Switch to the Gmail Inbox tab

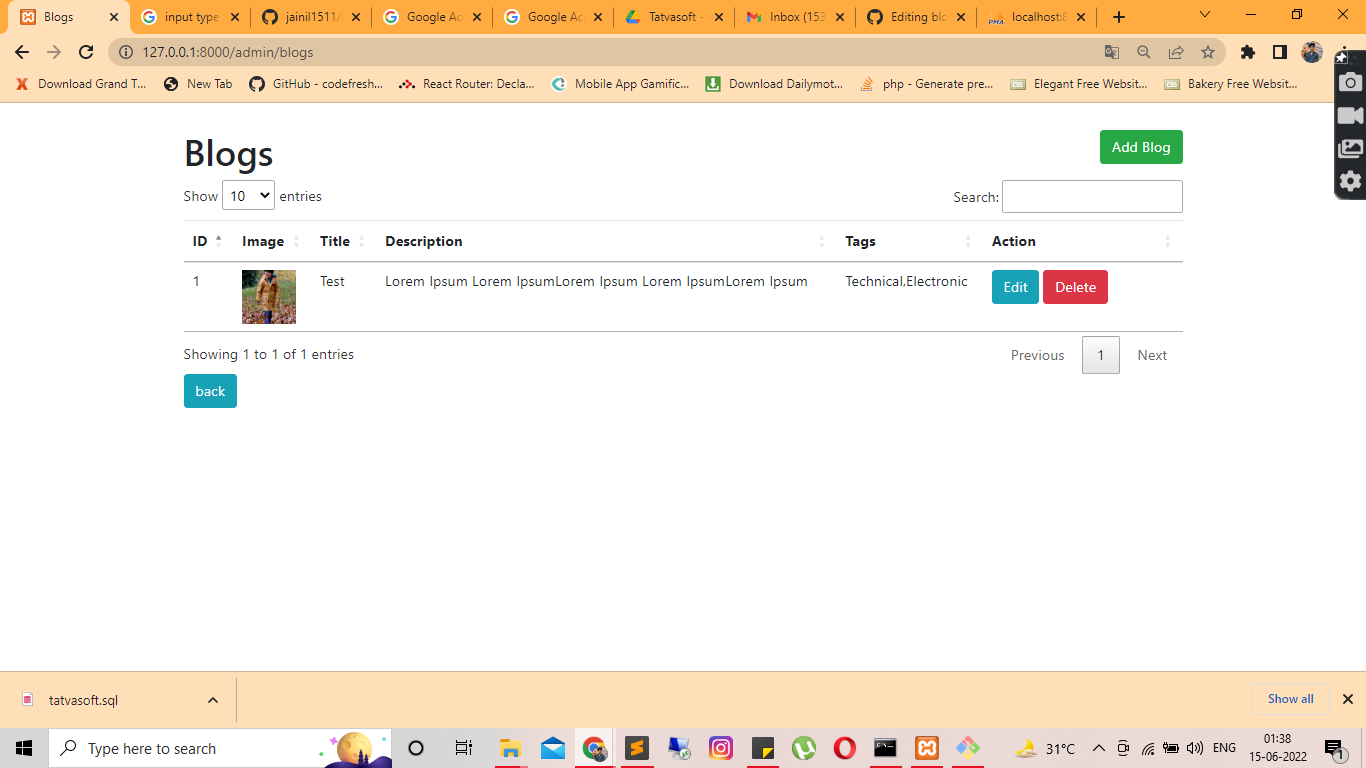[795, 16]
